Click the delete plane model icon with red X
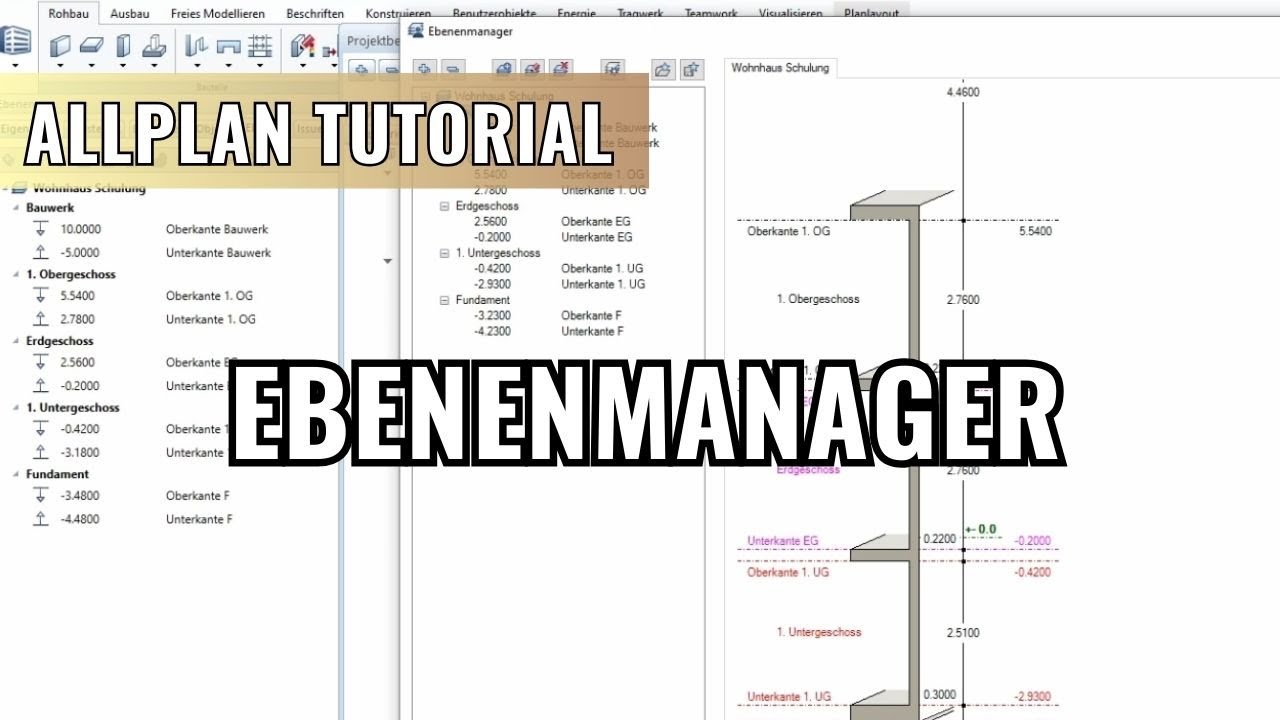 coord(561,69)
